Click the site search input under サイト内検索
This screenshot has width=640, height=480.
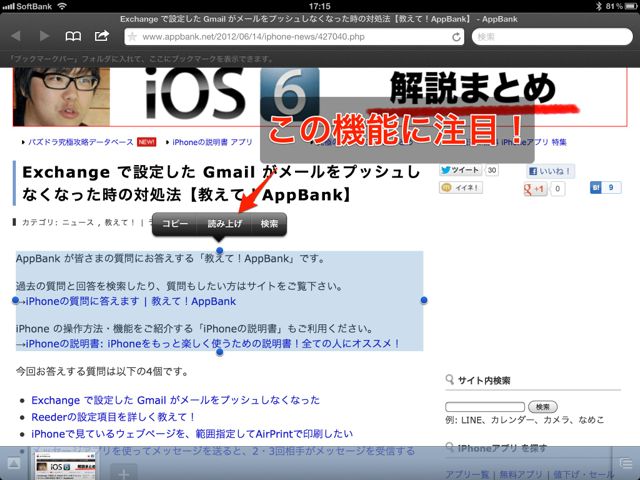tap(485, 407)
